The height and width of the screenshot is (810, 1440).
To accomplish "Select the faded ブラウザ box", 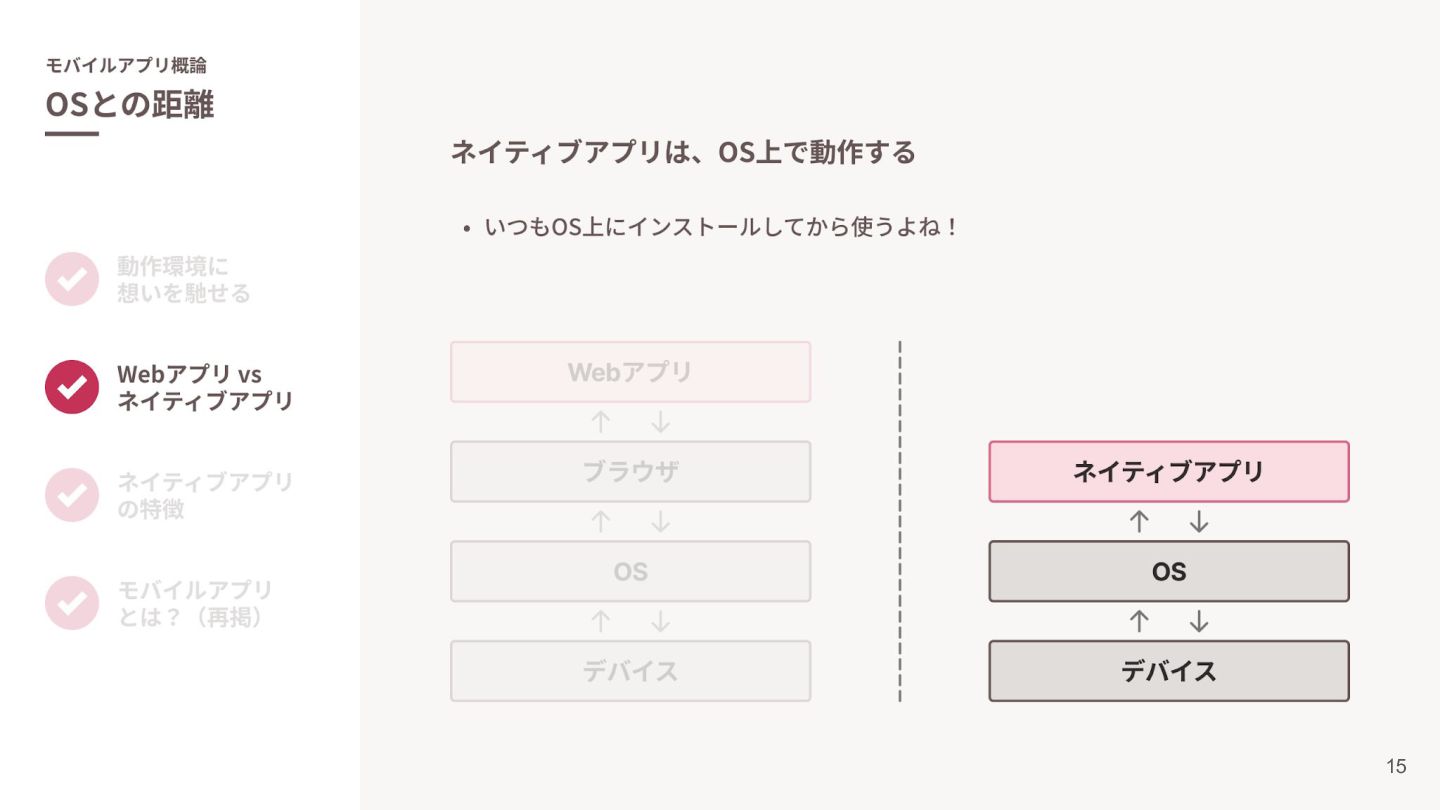I will pos(630,471).
